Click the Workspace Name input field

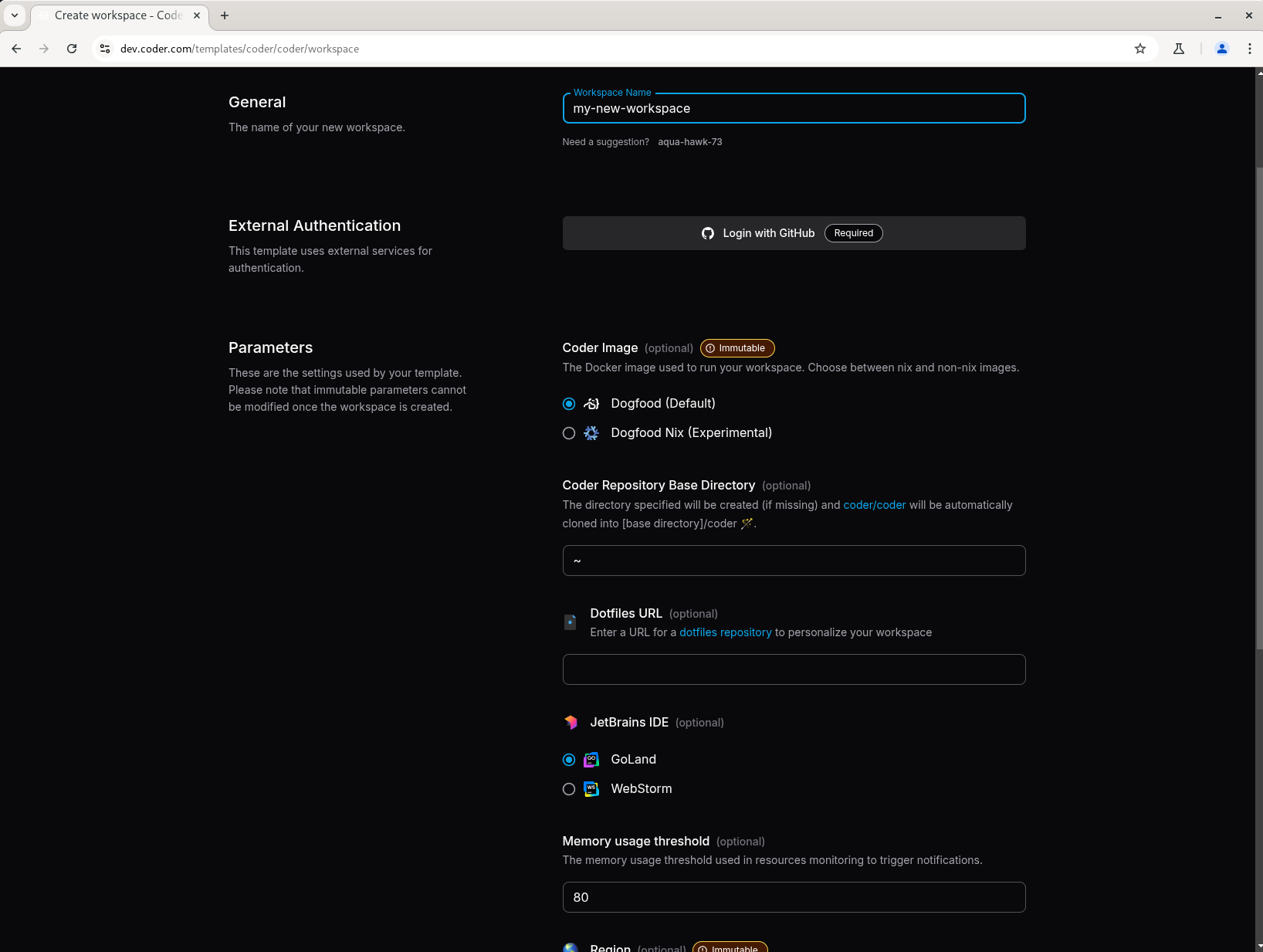[794, 108]
